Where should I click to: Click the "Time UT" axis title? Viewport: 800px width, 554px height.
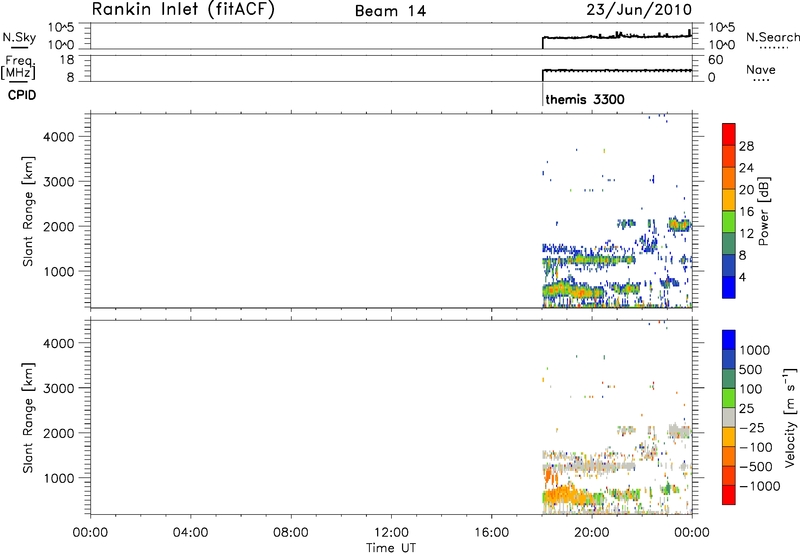pos(391,548)
